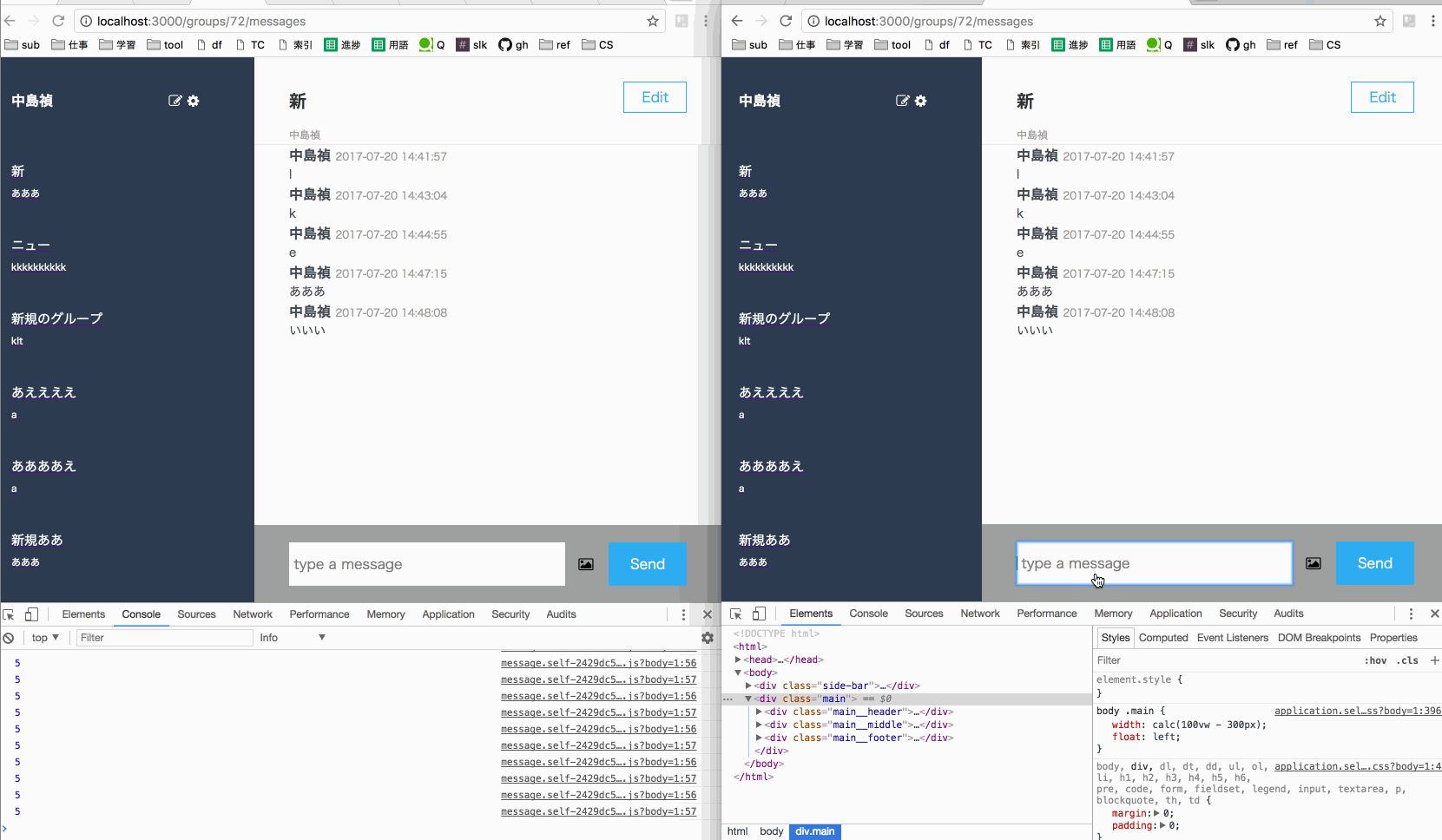Bookmark page with star icon in right browser
The height and width of the screenshot is (840, 1442).
(1380, 21)
